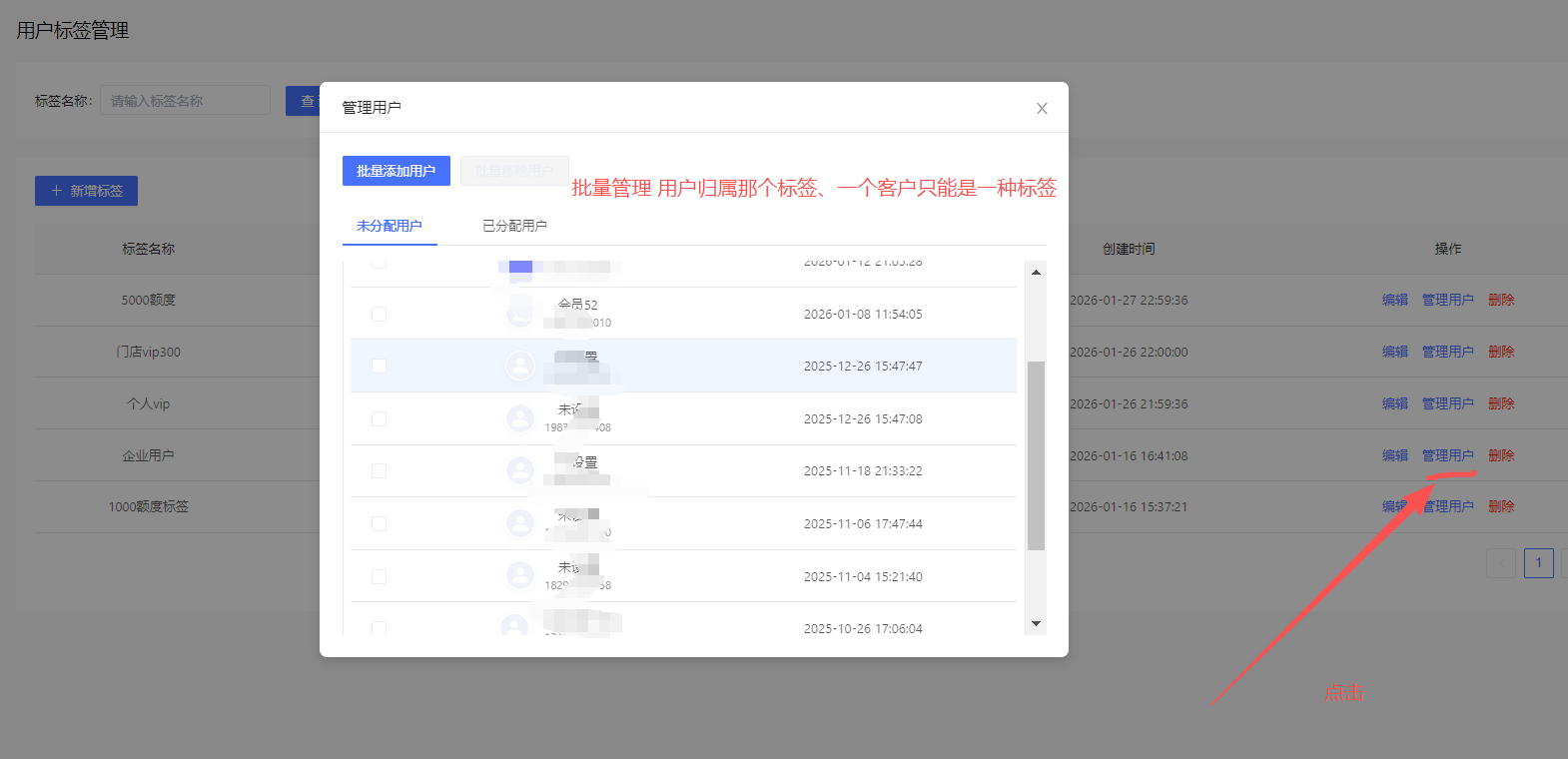Click the scroll up arrow in the user list
The height and width of the screenshot is (759, 1568).
(x=1036, y=272)
